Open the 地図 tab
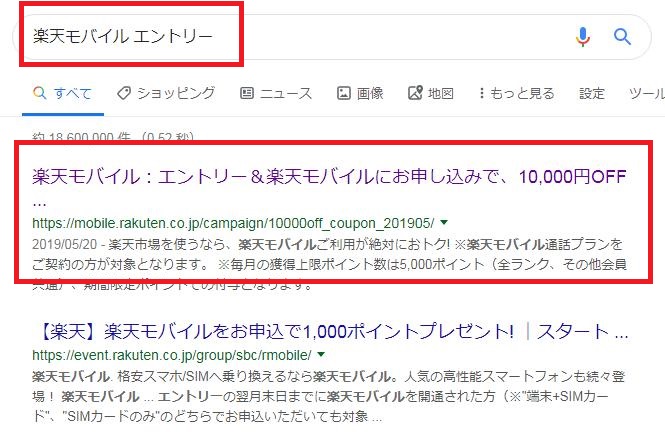 (431, 93)
